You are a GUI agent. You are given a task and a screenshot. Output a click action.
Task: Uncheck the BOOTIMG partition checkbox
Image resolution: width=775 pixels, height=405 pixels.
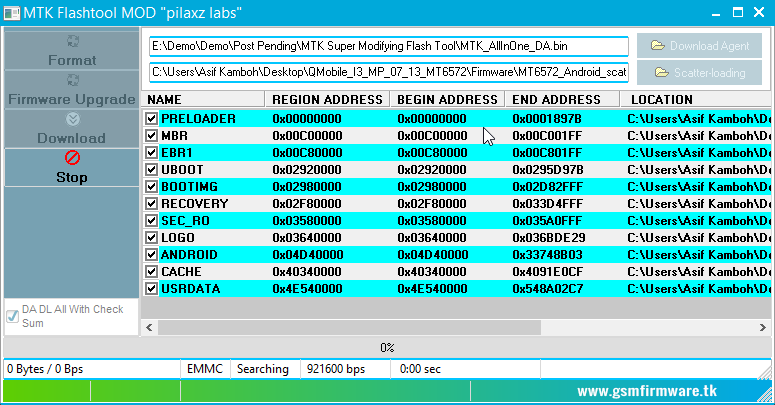click(151, 186)
